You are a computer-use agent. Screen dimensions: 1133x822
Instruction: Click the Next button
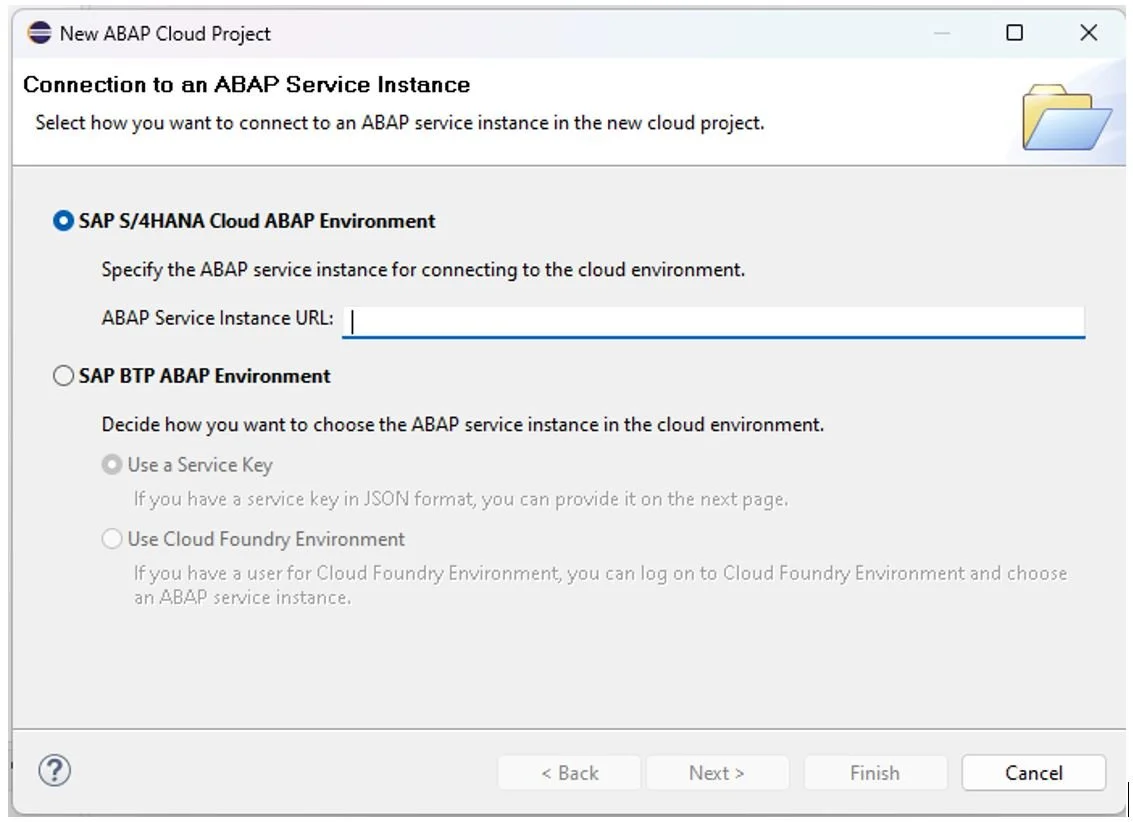pos(717,772)
